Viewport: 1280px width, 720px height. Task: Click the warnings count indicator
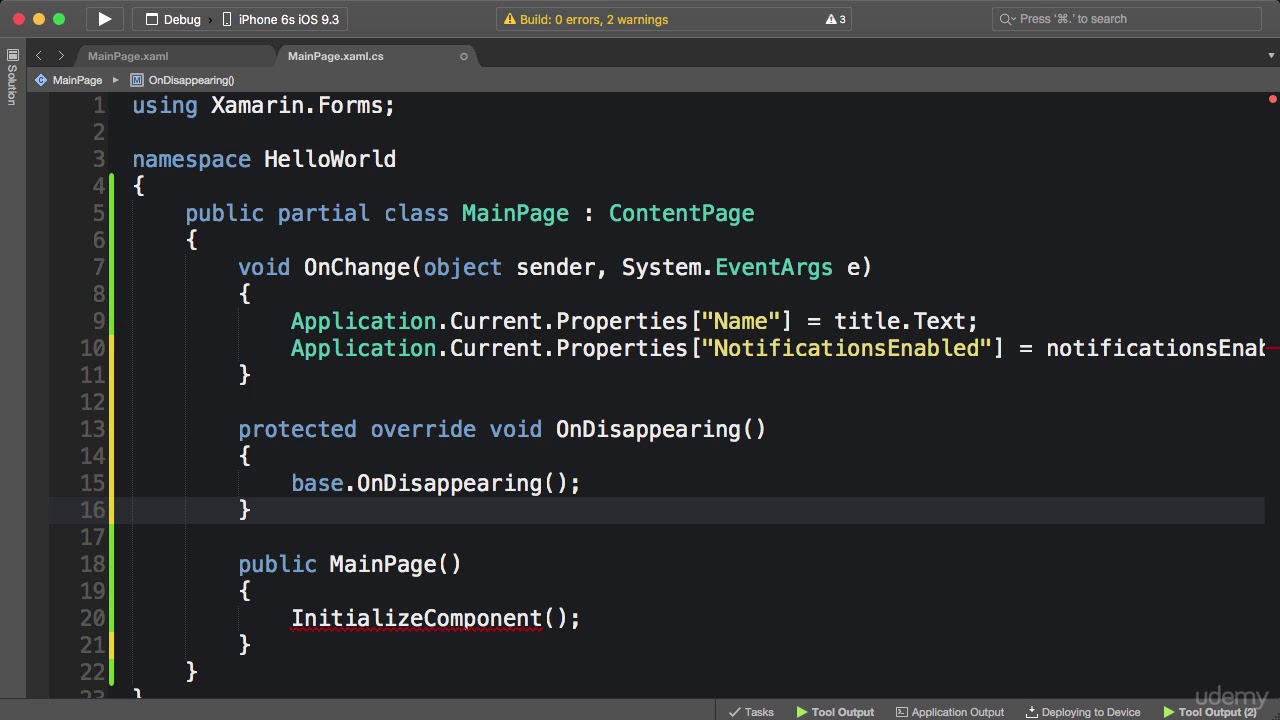click(835, 19)
